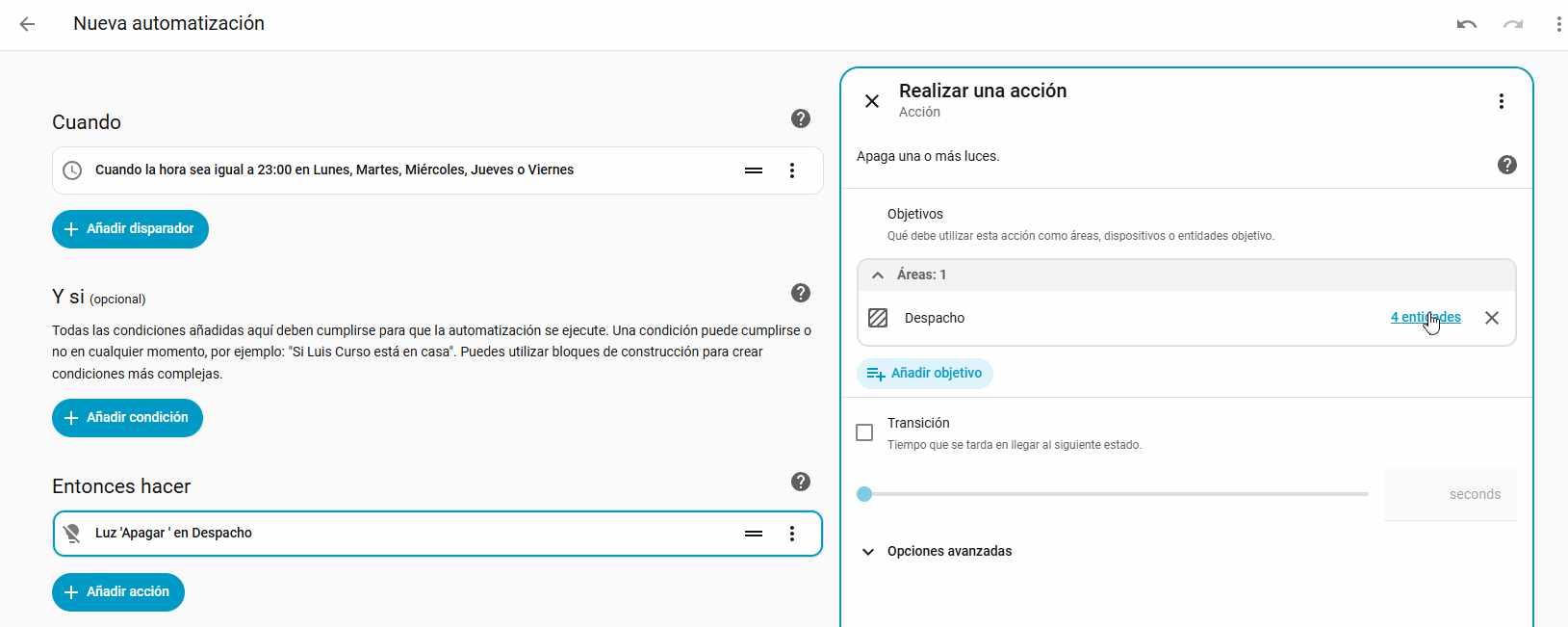Screen dimensions: 1568x627
Task: Open help for the Cuando section
Action: pyautogui.click(x=800, y=118)
